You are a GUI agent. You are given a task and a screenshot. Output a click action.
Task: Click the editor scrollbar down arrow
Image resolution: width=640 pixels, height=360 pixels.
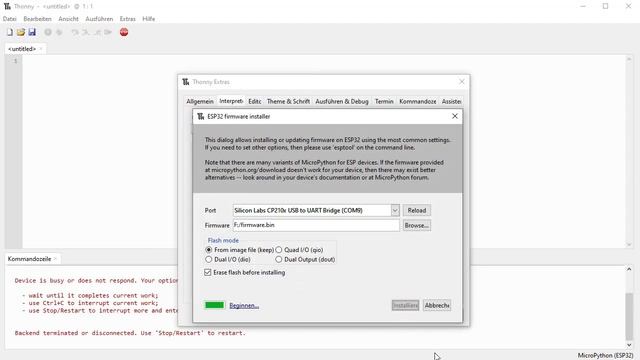pyautogui.click(x=629, y=244)
